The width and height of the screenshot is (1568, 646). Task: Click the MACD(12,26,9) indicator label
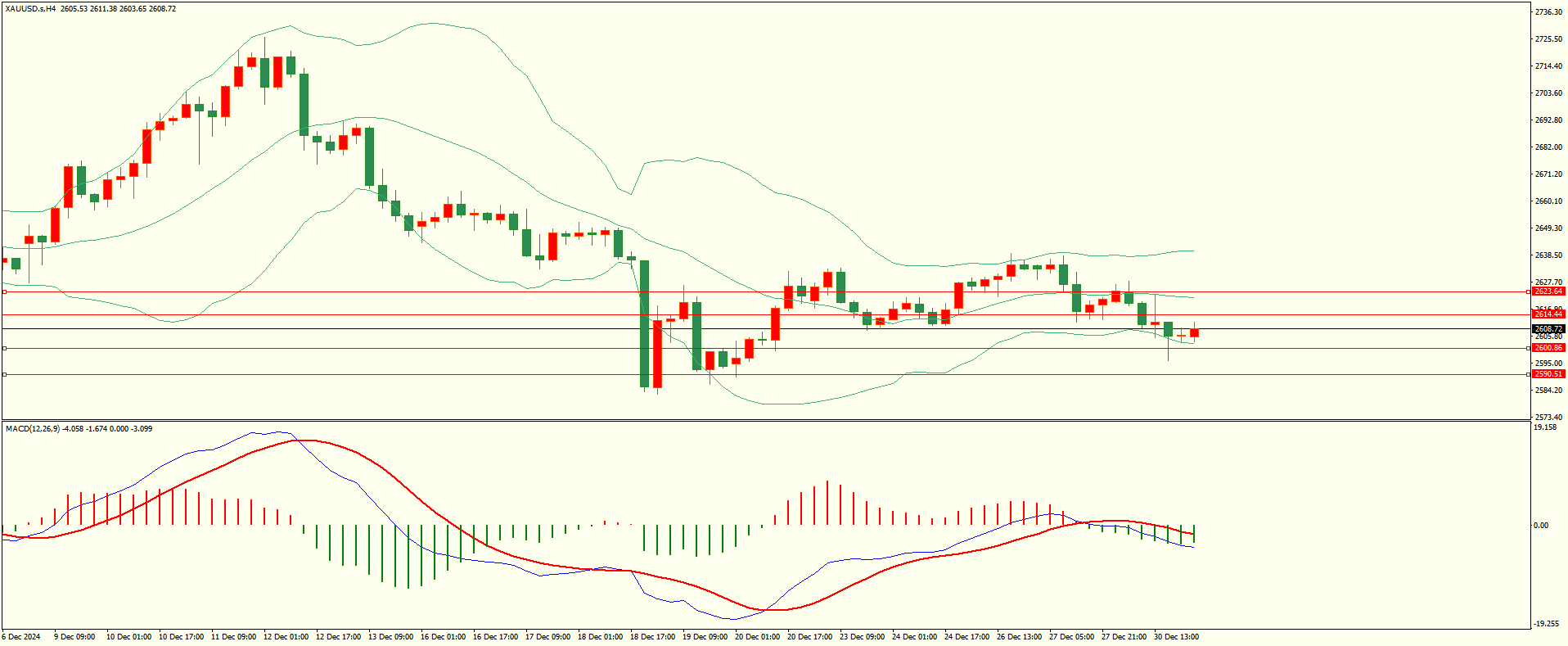tap(33, 429)
